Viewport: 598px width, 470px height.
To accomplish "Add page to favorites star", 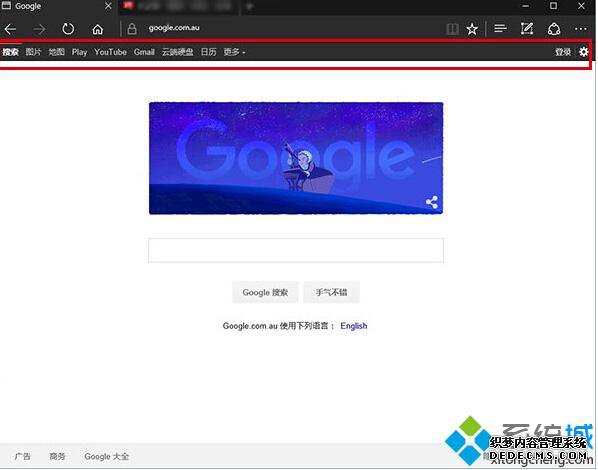I will [x=472, y=29].
